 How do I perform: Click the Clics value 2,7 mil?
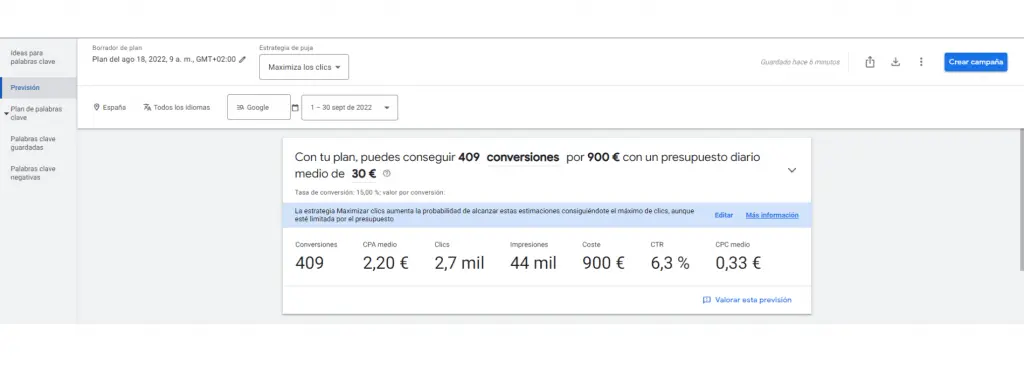coord(460,263)
